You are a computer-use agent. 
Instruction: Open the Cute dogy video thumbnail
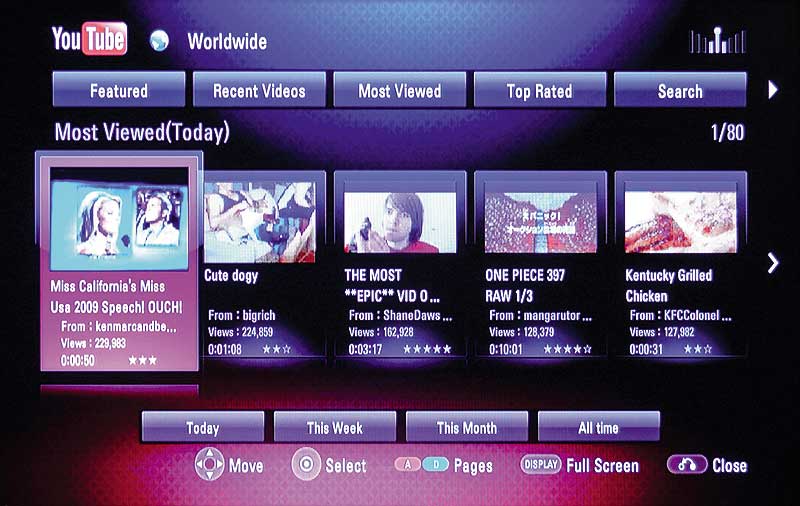(x=260, y=222)
